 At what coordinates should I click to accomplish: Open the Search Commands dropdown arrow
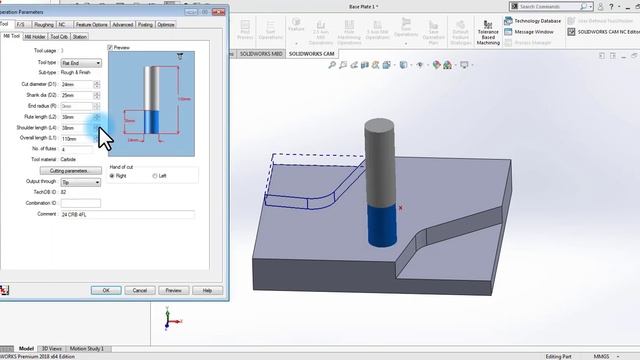[x=590, y=7]
